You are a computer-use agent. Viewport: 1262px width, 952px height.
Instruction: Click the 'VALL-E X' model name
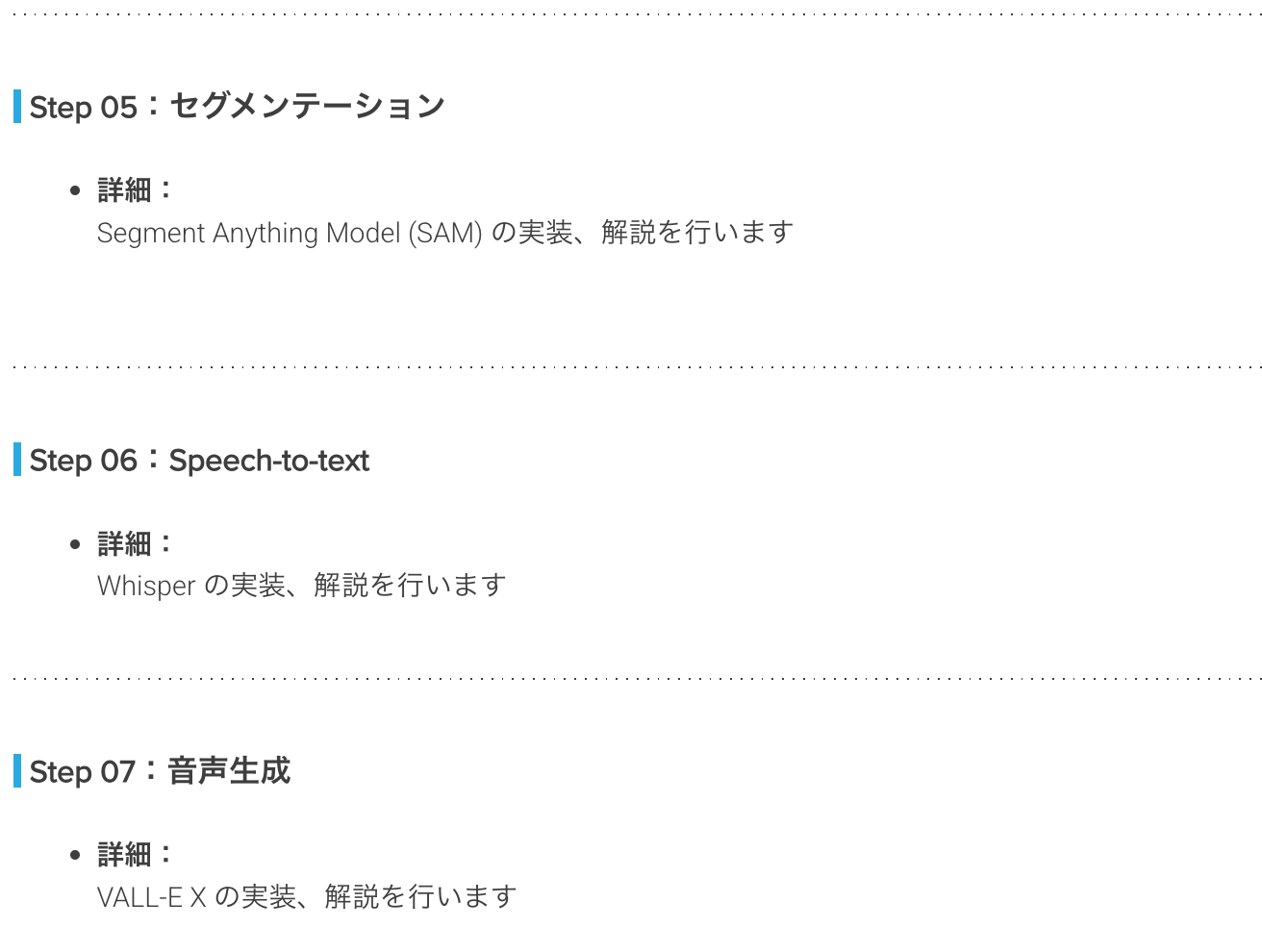152,897
